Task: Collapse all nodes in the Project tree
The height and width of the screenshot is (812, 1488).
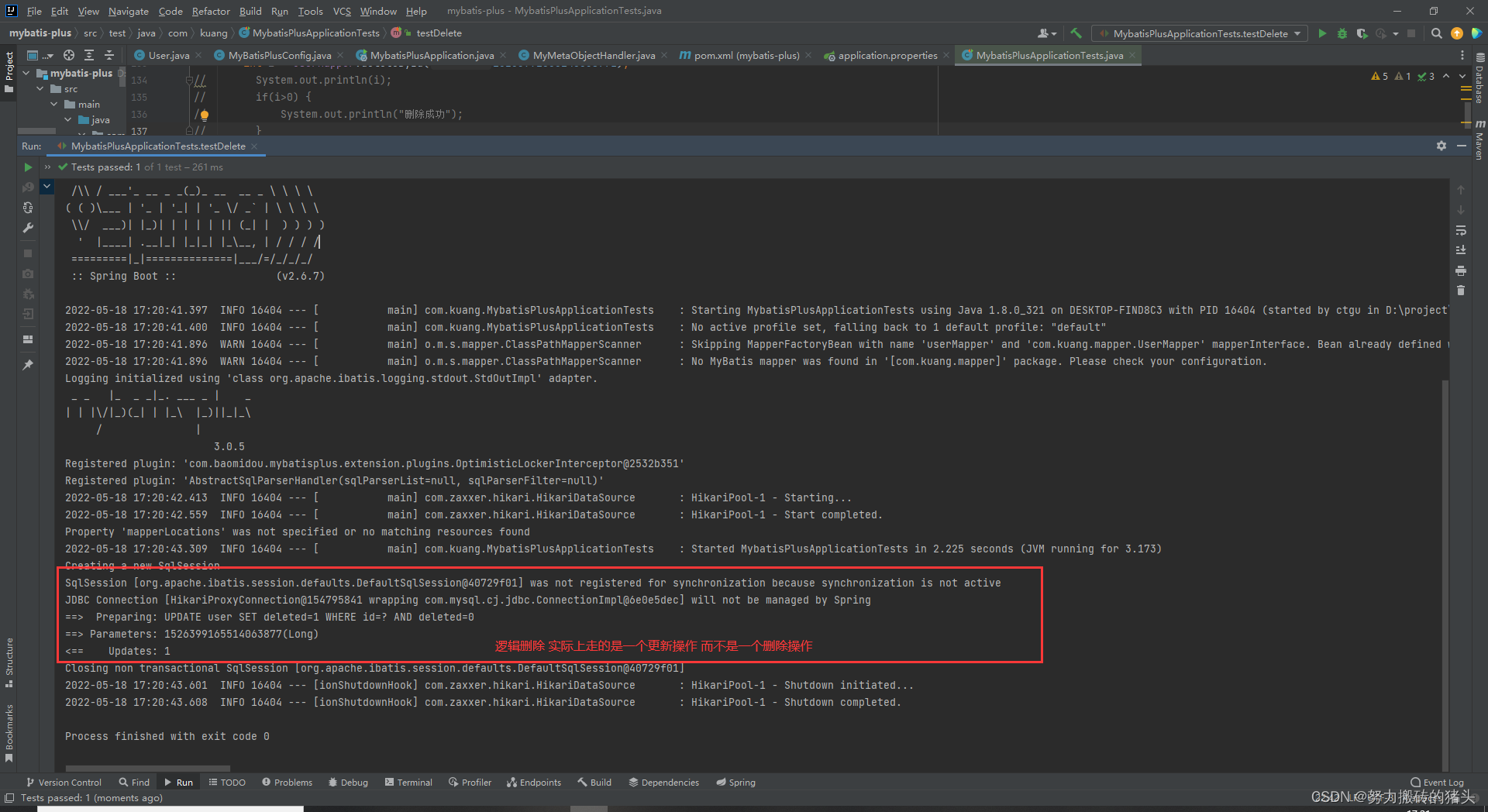Action: click(109, 55)
